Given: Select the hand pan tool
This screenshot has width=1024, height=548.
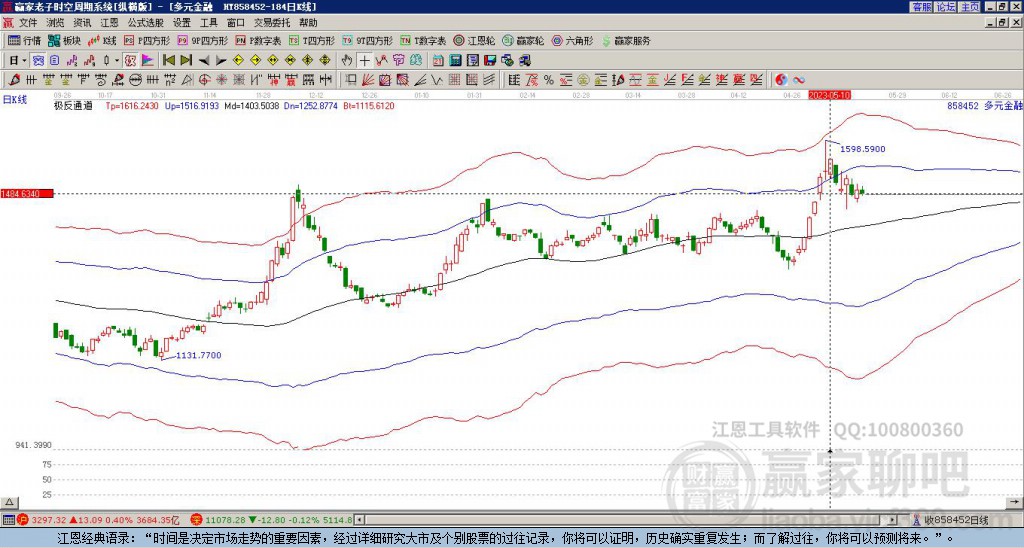Looking at the screenshot, I should pyautogui.click(x=347, y=60).
